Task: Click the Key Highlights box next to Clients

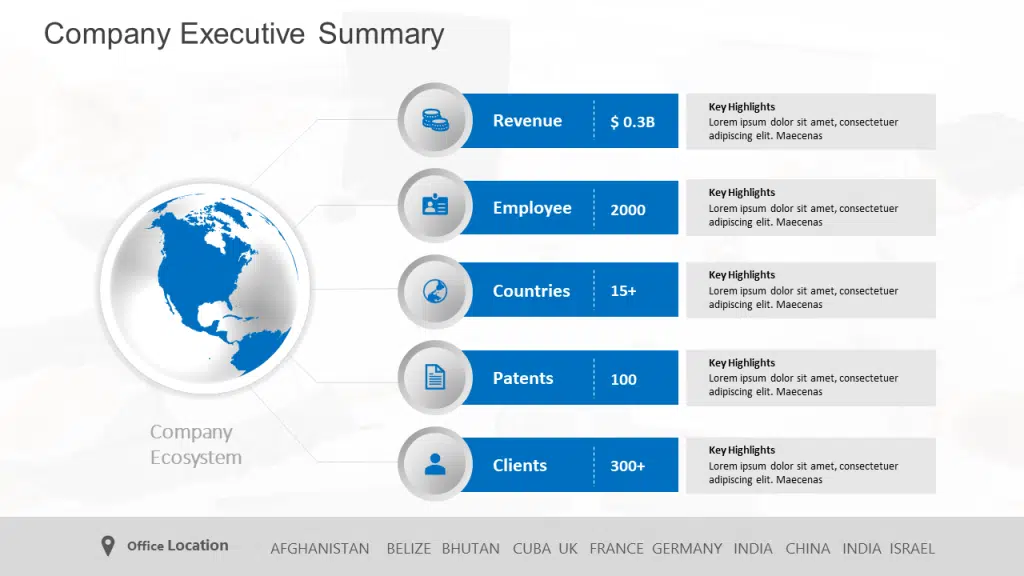Action: point(810,465)
